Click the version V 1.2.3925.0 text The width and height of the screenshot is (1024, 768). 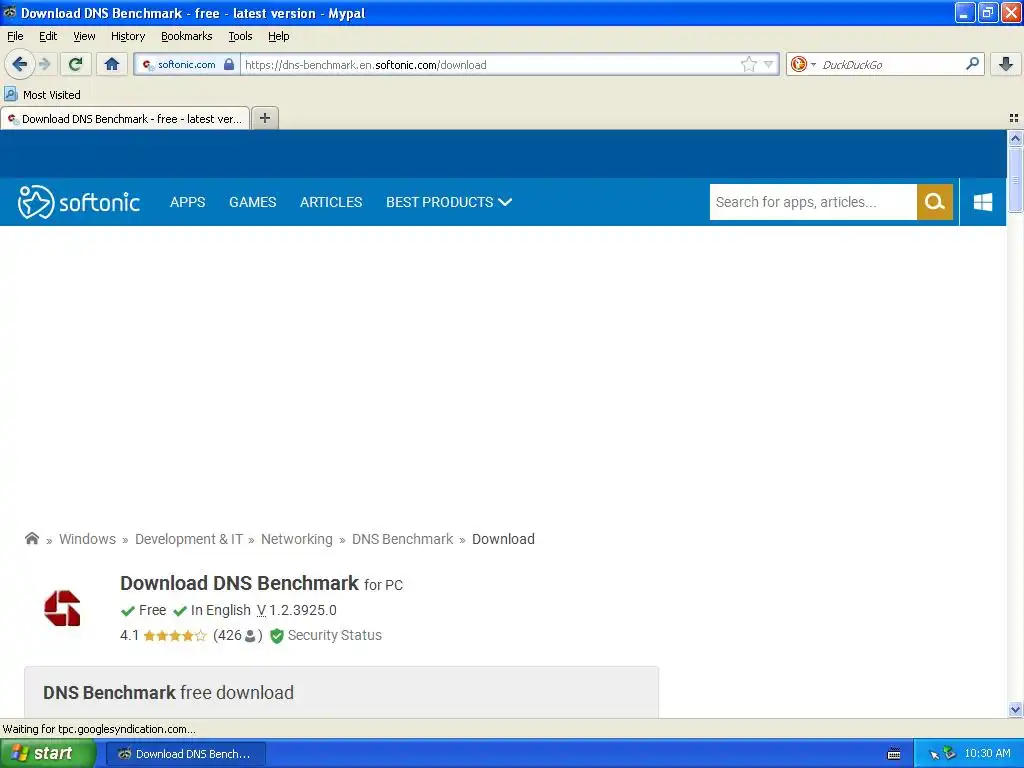[296, 610]
